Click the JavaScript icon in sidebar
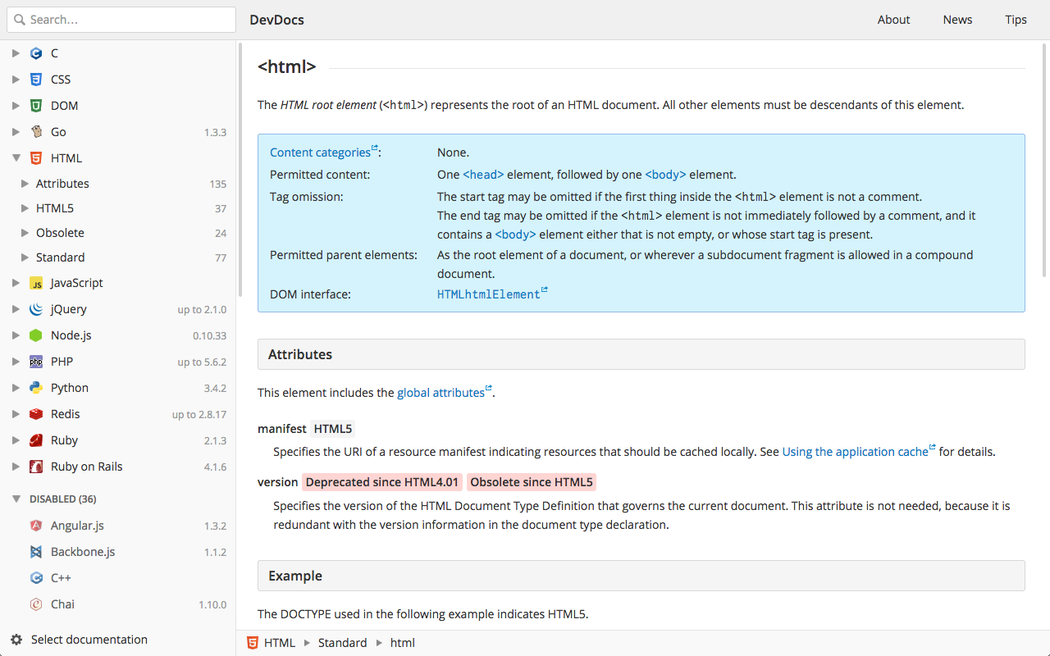This screenshot has height=656, width=1050. coord(36,284)
